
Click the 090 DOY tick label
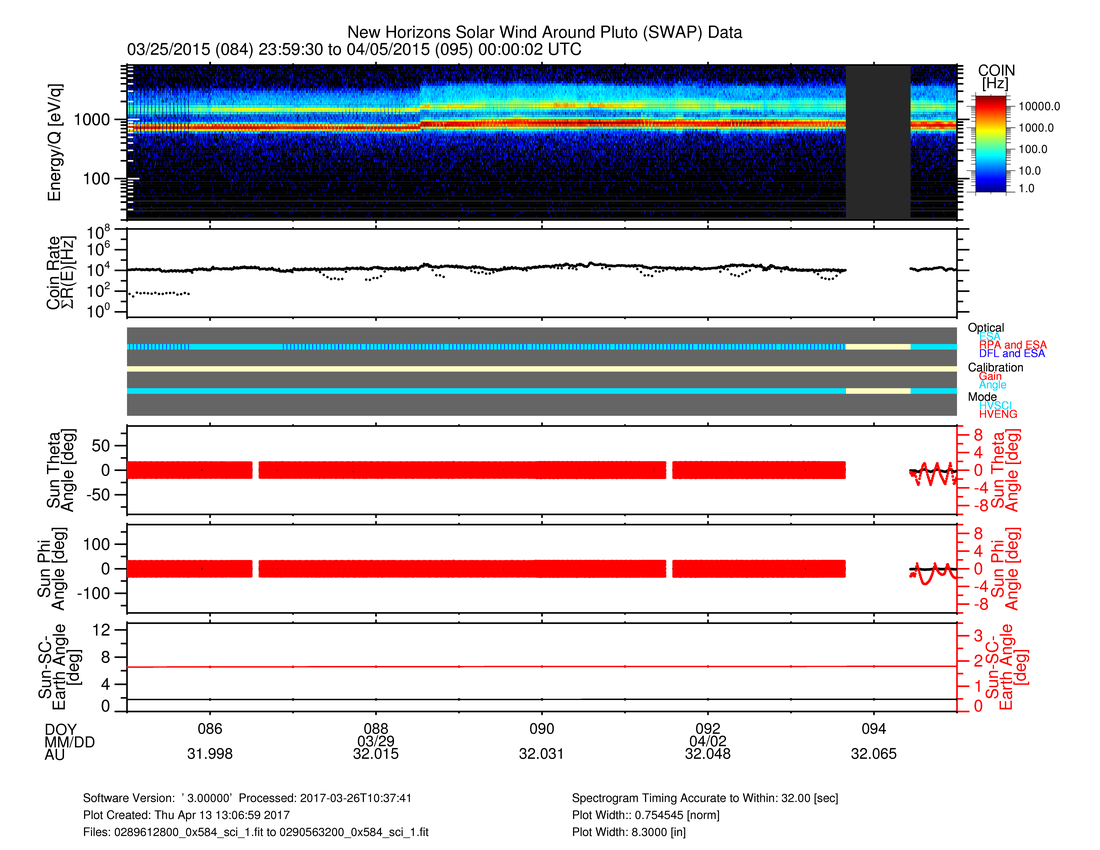click(x=542, y=728)
